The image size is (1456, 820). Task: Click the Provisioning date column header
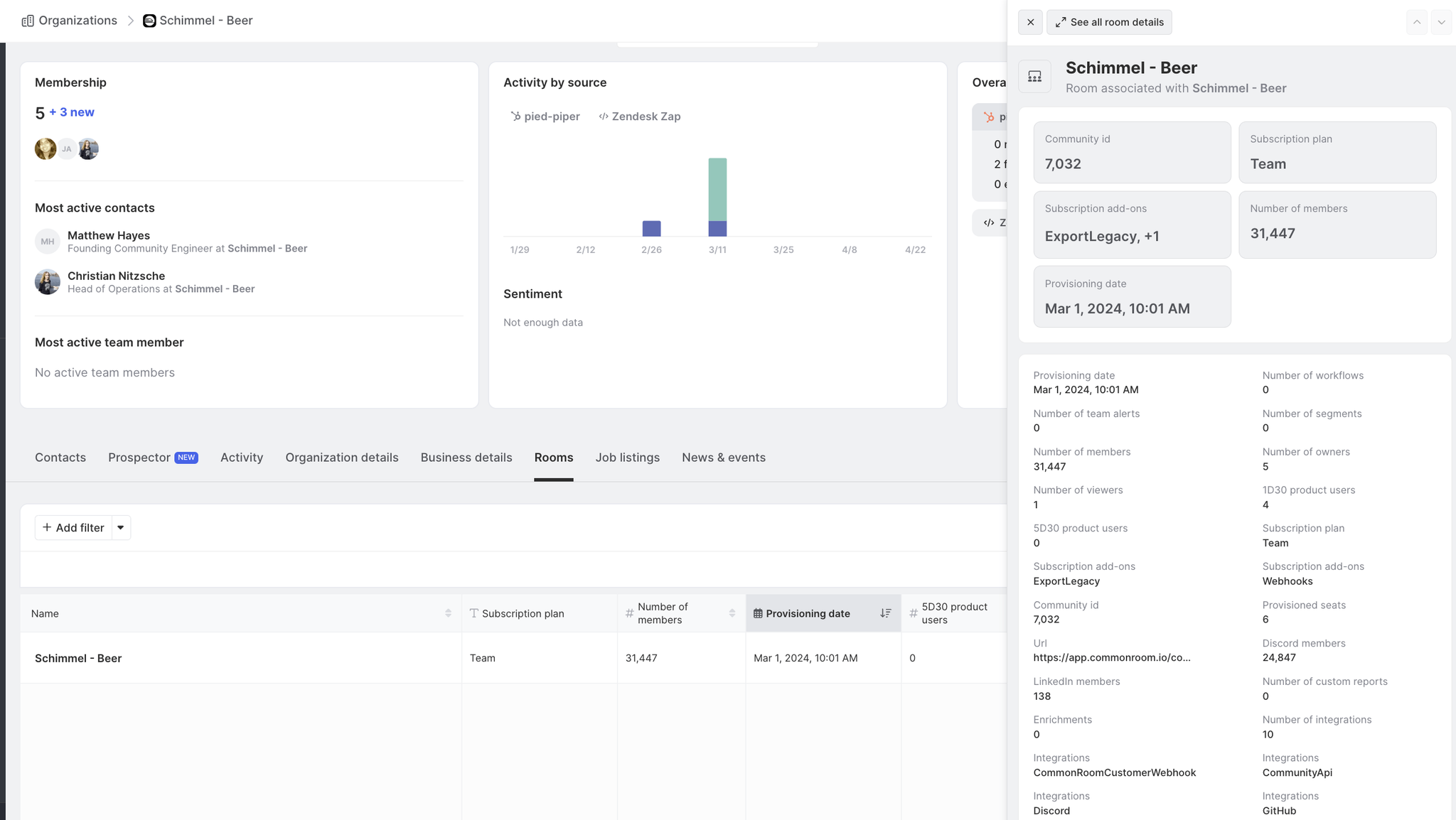tap(823, 613)
